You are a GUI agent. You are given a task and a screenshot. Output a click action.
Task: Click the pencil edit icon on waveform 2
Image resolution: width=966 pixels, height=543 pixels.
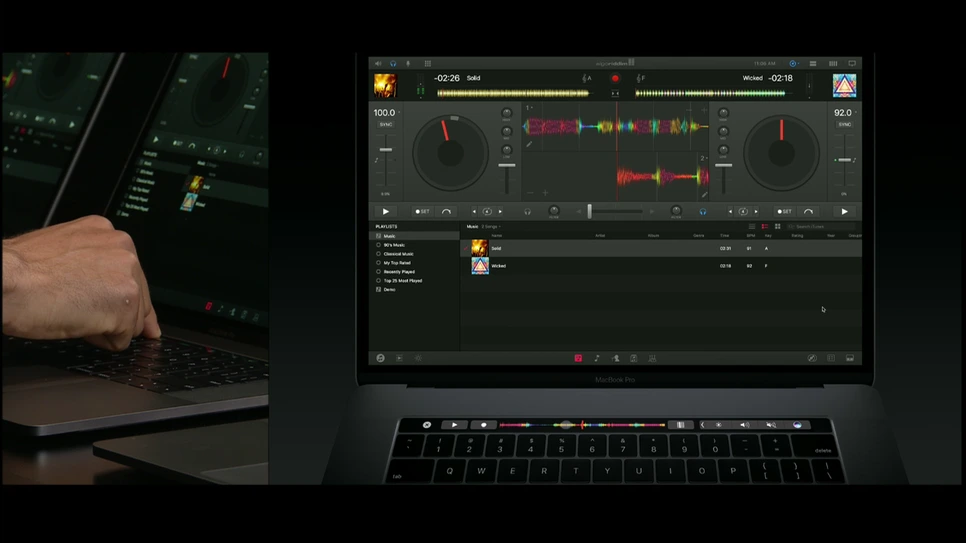click(x=704, y=195)
